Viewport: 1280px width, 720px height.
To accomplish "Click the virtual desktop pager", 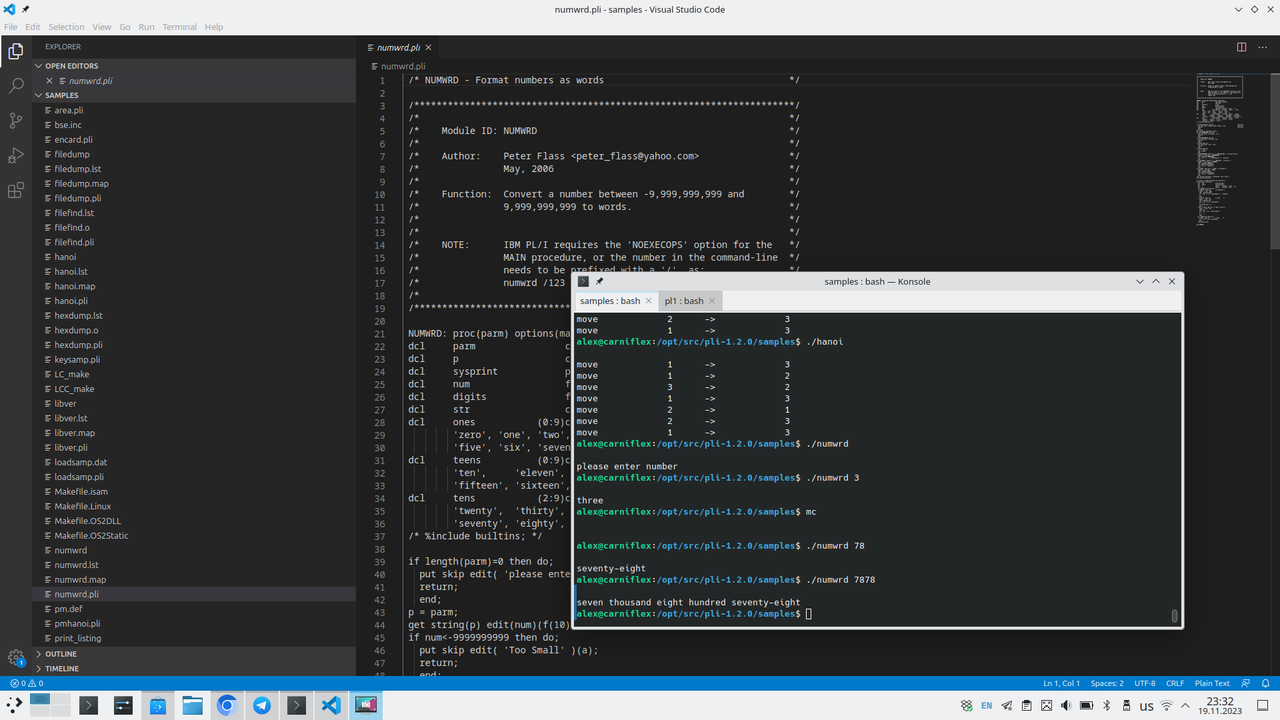I will coord(50,705).
